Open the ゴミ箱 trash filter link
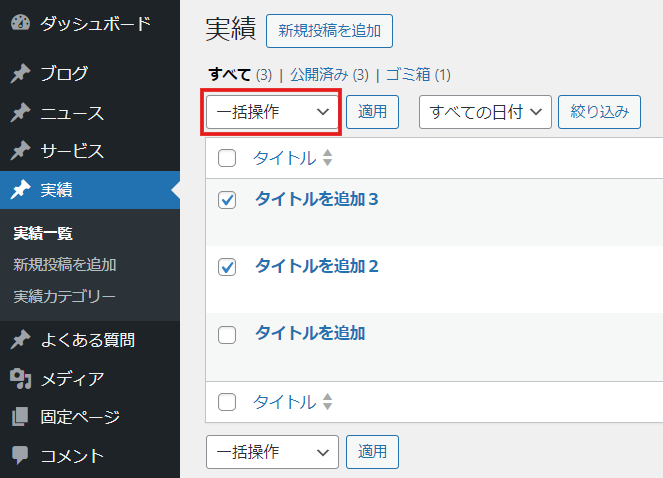Screen dimensions: 663x478 (x=408, y=75)
